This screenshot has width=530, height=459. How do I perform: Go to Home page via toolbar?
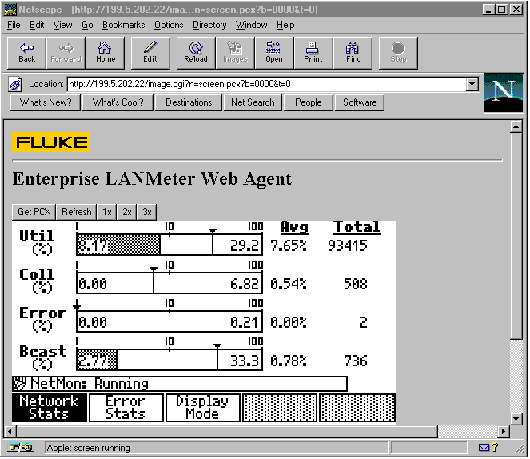coord(105,53)
